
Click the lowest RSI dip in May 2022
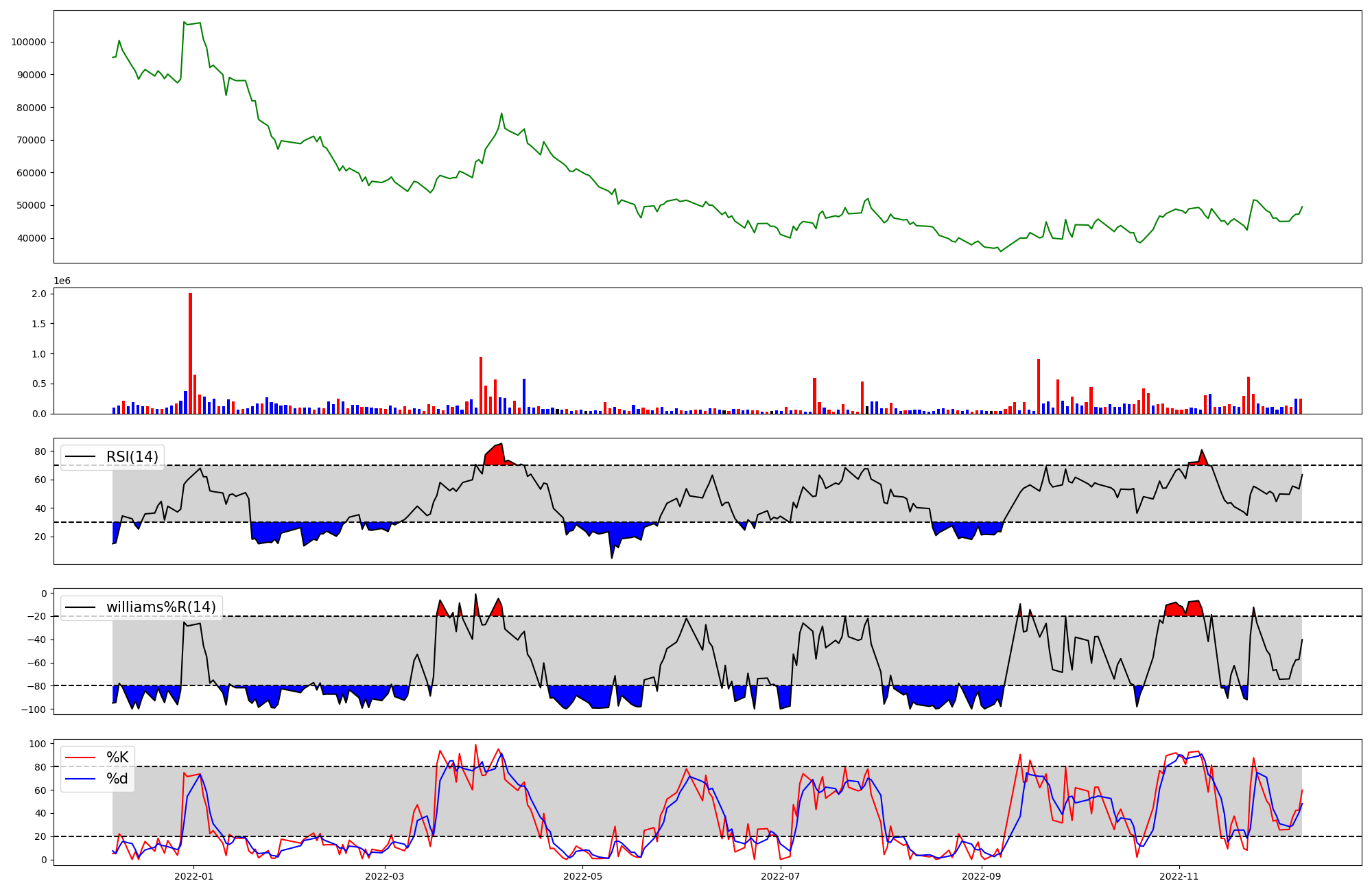point(612,556)
